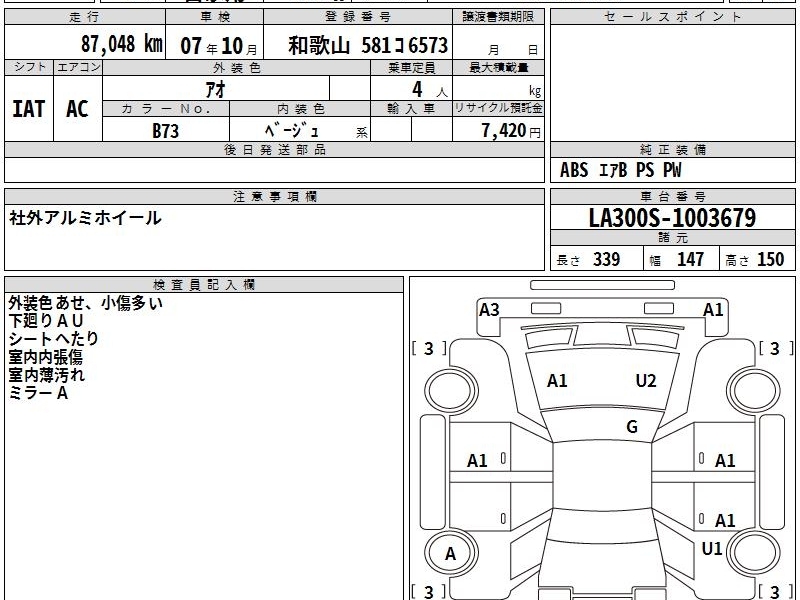Click the G mark on the windshield
Screen dimensions: 800x600
632,426
